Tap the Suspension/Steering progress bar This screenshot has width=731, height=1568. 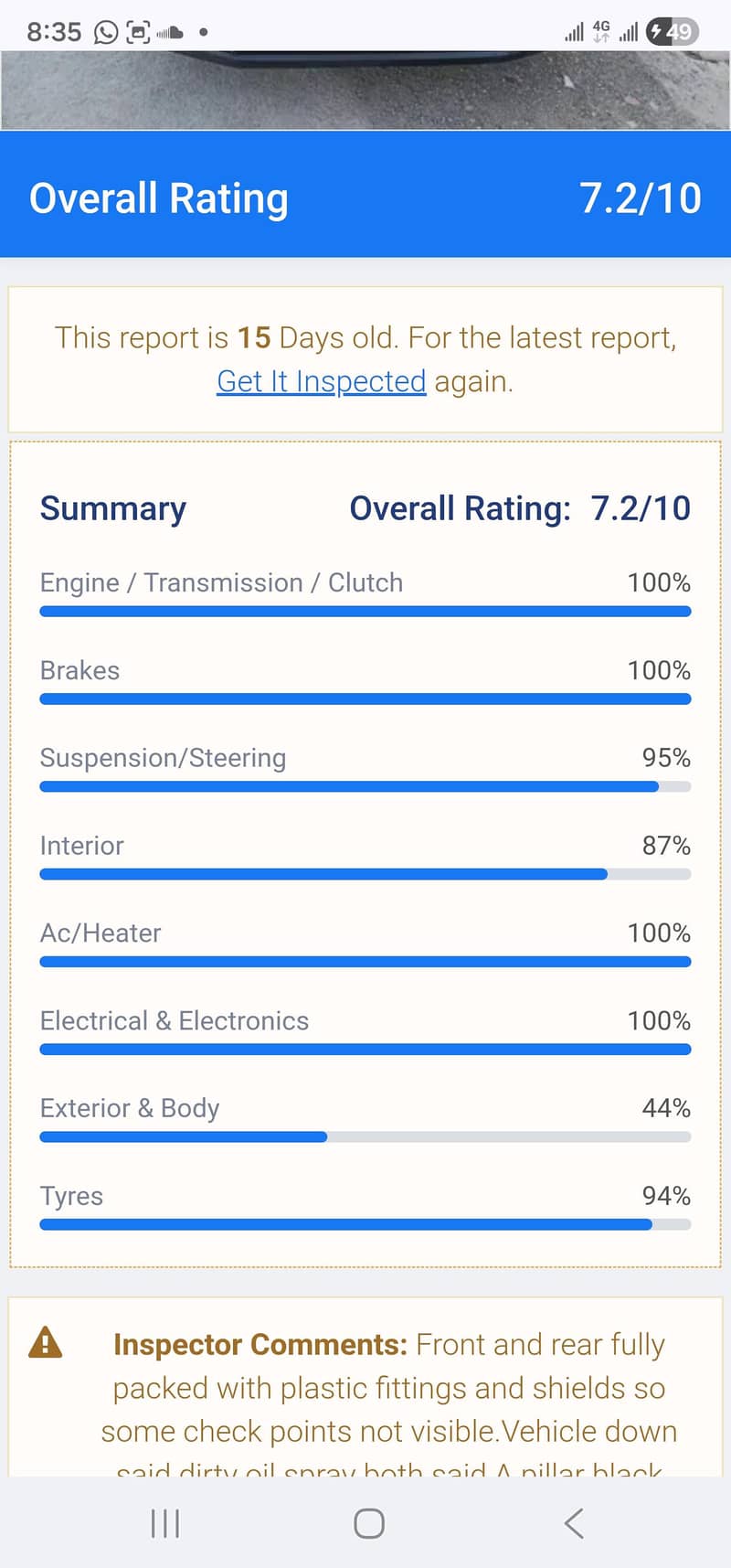click(x=365, y=787)
